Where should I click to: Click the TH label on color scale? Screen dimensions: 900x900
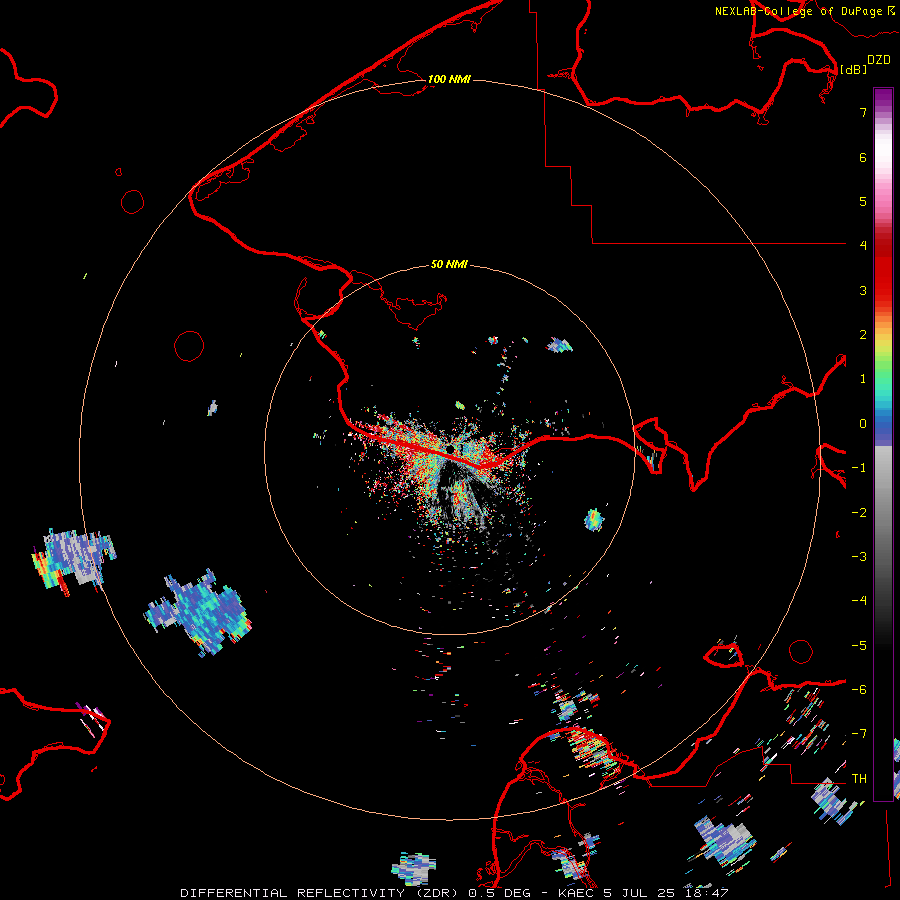click(x=859, y=779)
